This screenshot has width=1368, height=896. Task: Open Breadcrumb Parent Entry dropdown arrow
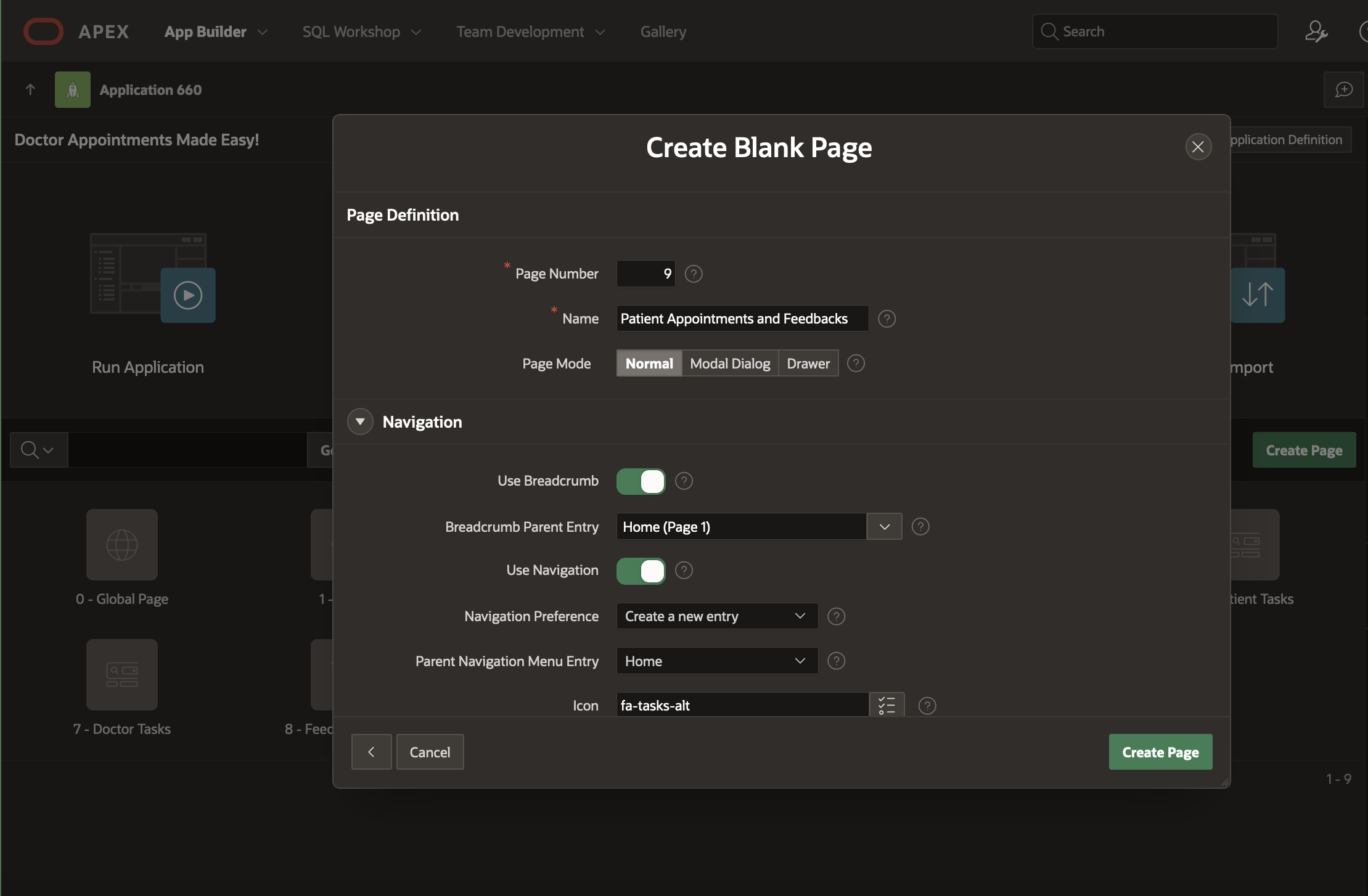(x=884, y=527)
